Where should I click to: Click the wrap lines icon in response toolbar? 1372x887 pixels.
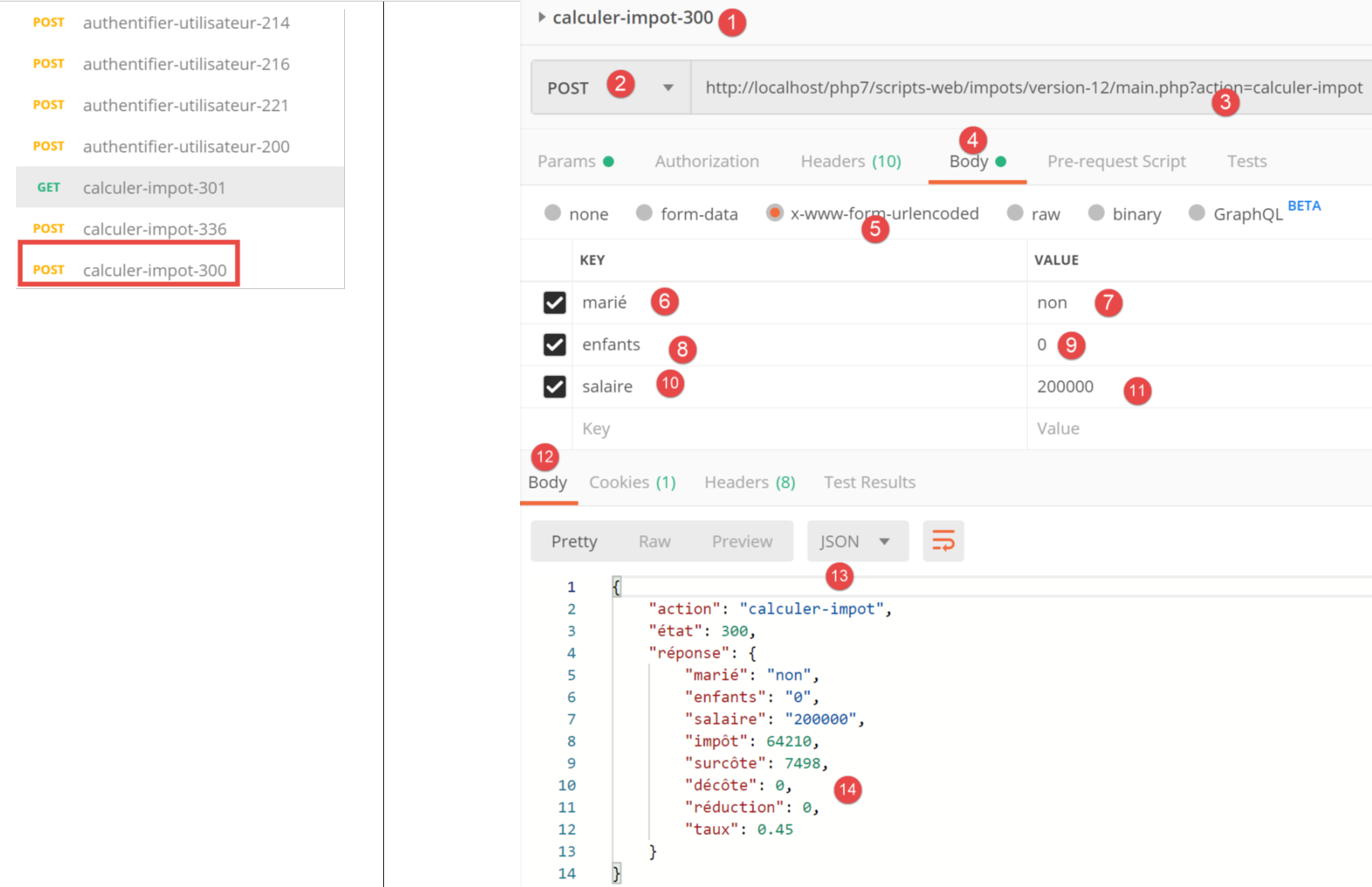[943, 541]
